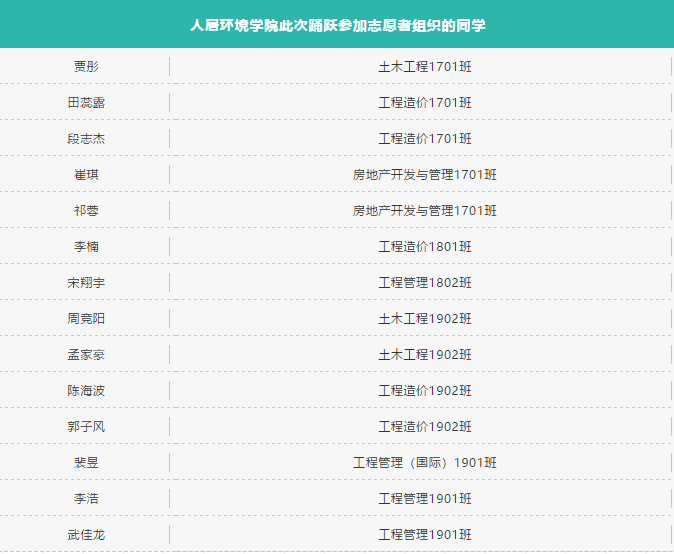Click the name 李浩
The image size is (674, 554).
86,499
